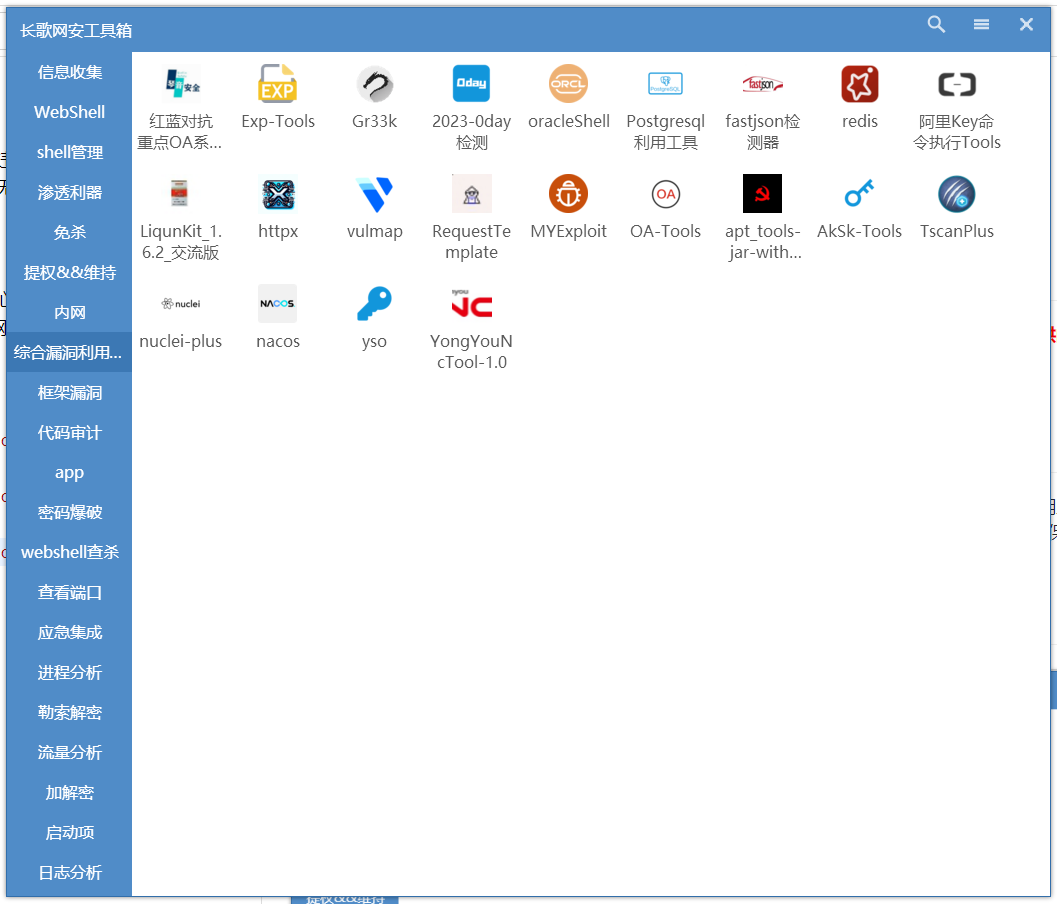This screenshot has width=1057, height=904.
Task: Launch the apt_tools-jar-with icon
Action: (762, 194)
